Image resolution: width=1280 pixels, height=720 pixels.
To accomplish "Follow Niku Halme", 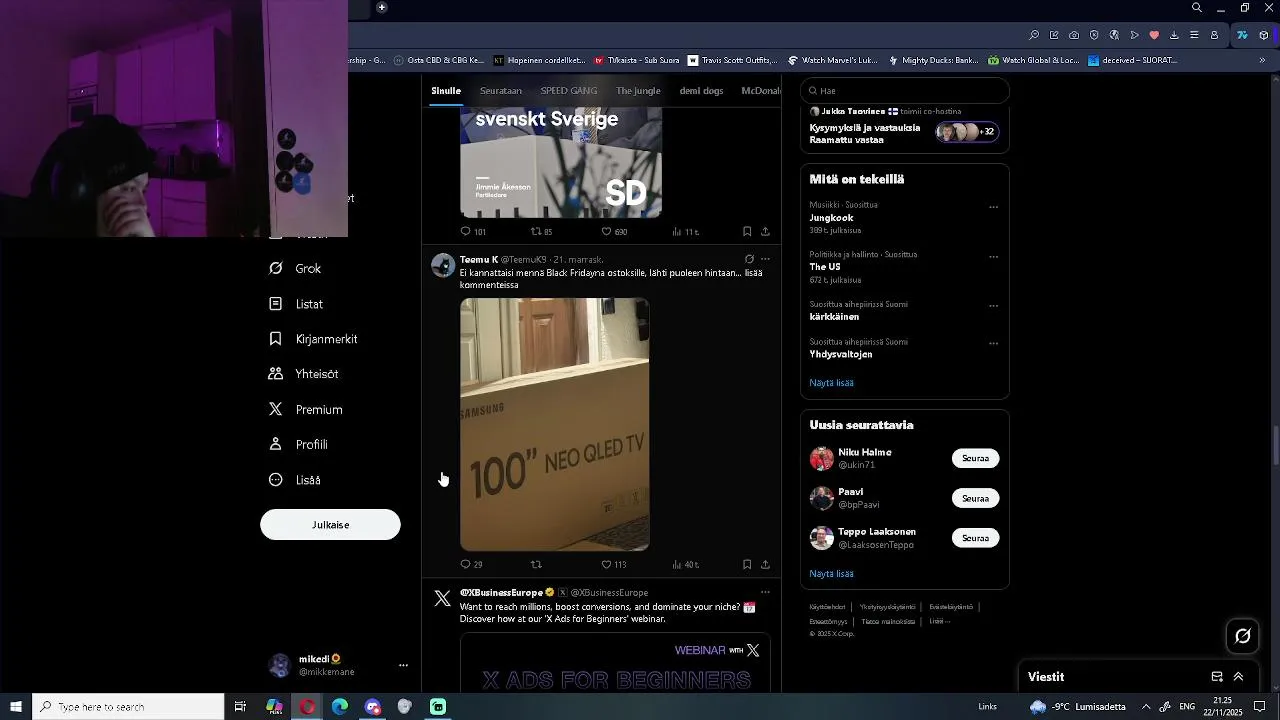I will click(975, 458).
